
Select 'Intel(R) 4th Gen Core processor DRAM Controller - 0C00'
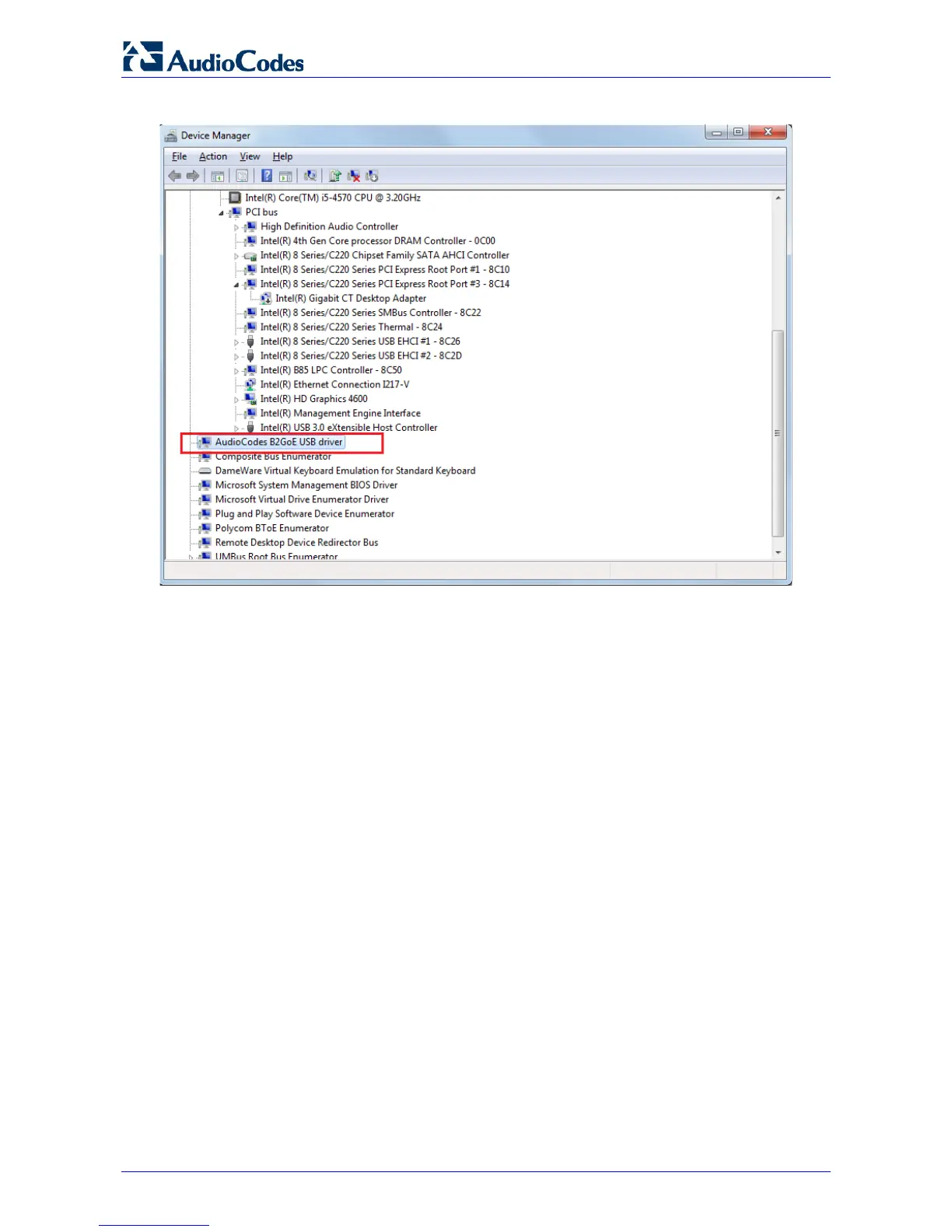(x=377, y=241)
